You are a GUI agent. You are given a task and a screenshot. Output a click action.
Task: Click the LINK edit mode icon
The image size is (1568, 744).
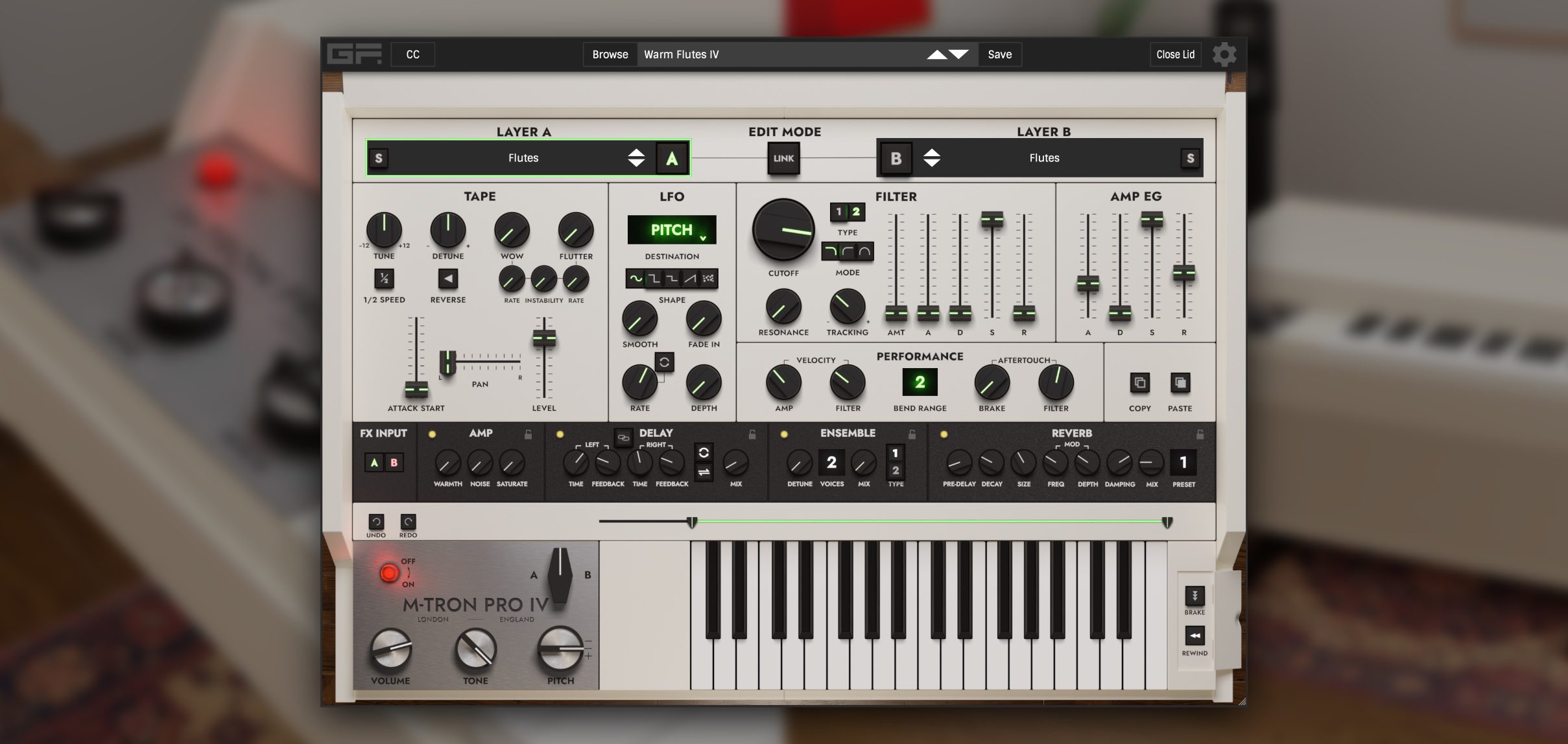783,157
